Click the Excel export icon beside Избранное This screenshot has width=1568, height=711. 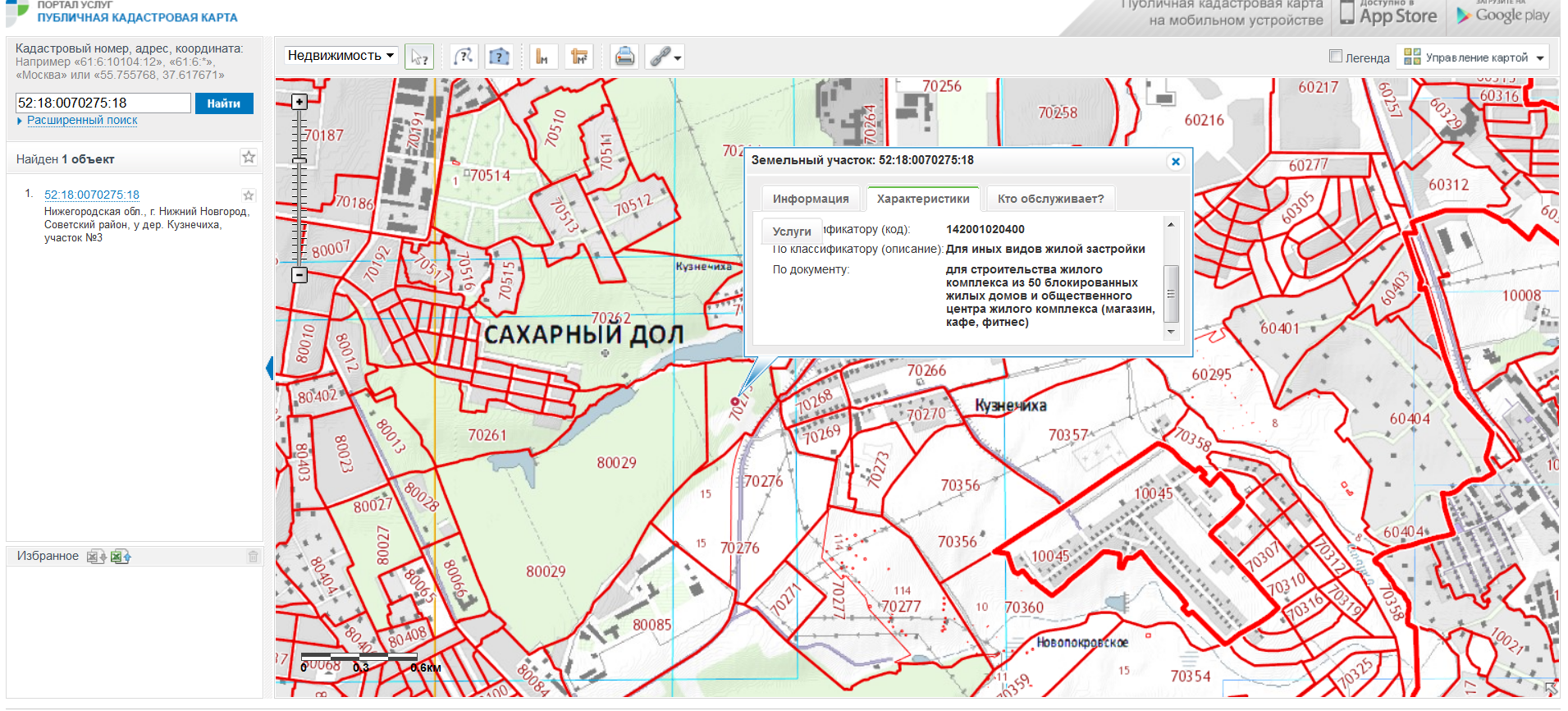tap(121, 557)
